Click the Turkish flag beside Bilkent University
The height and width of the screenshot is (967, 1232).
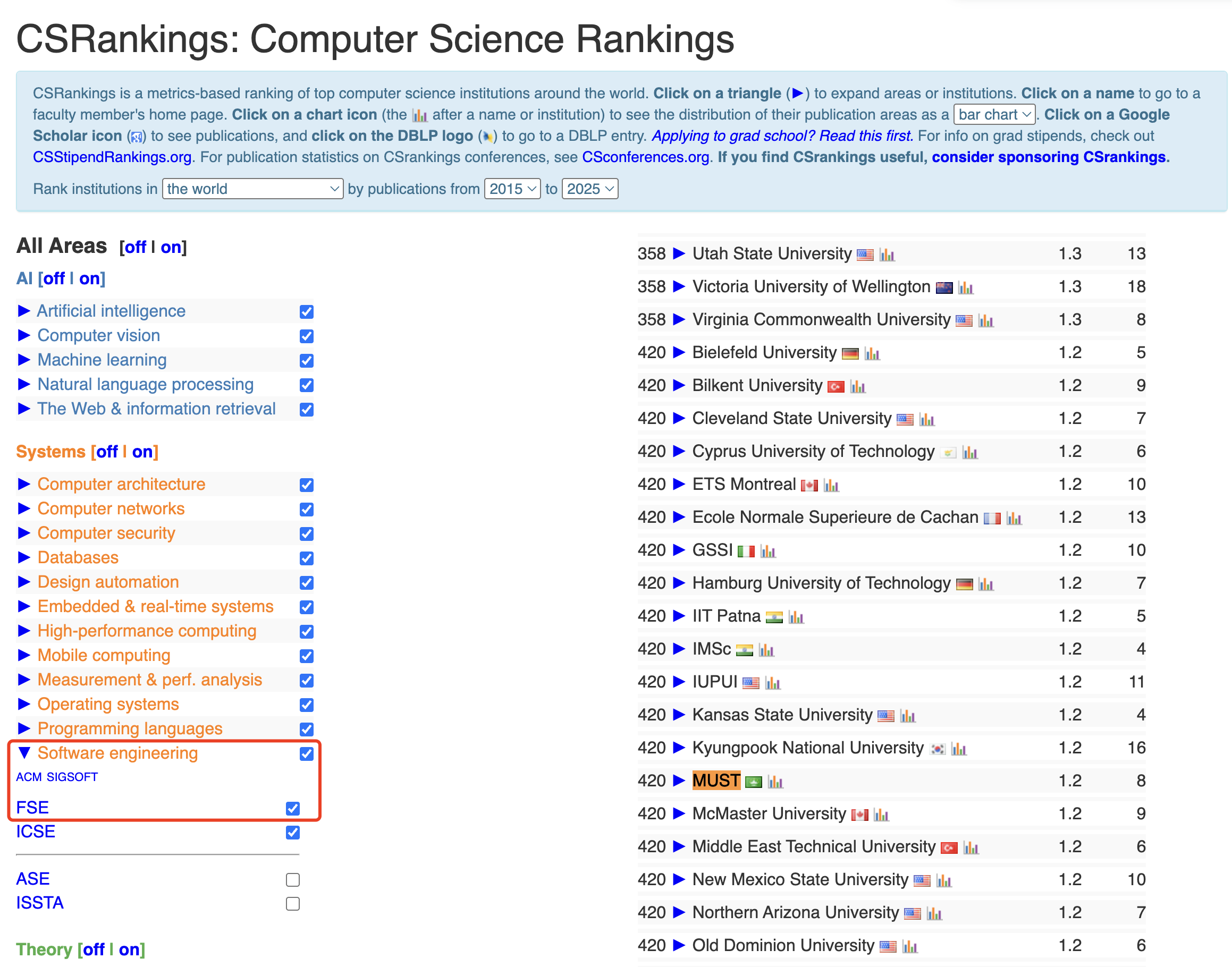(x=836, y=387)
